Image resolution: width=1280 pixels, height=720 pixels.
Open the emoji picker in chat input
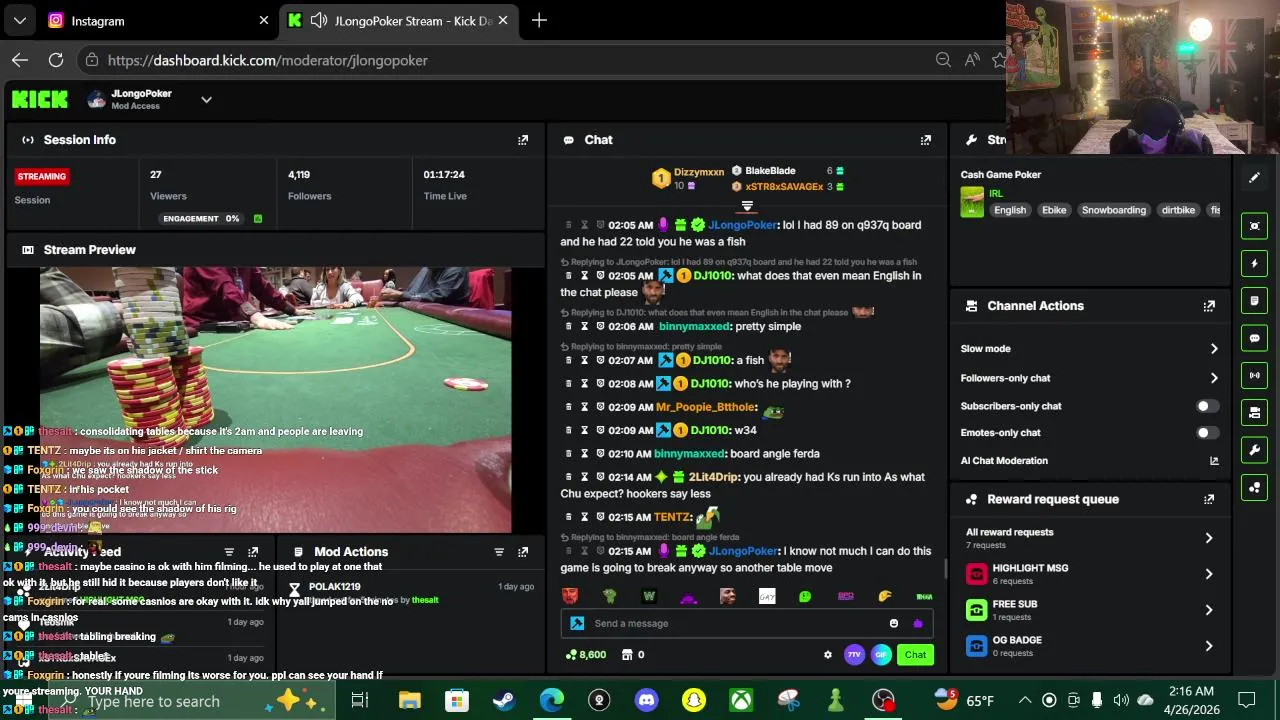click(x=894, y=623)
